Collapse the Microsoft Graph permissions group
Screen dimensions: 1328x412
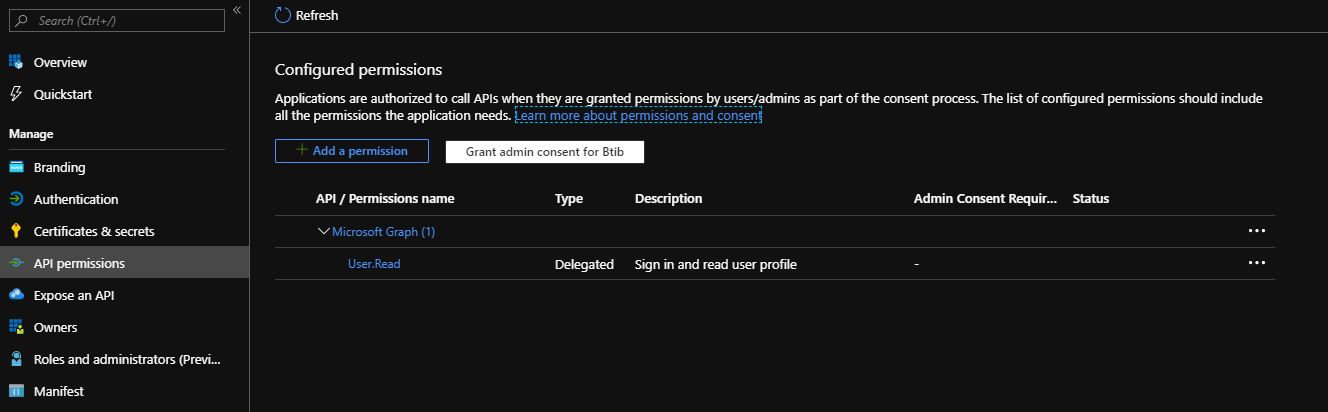click(x=323, y=231)
